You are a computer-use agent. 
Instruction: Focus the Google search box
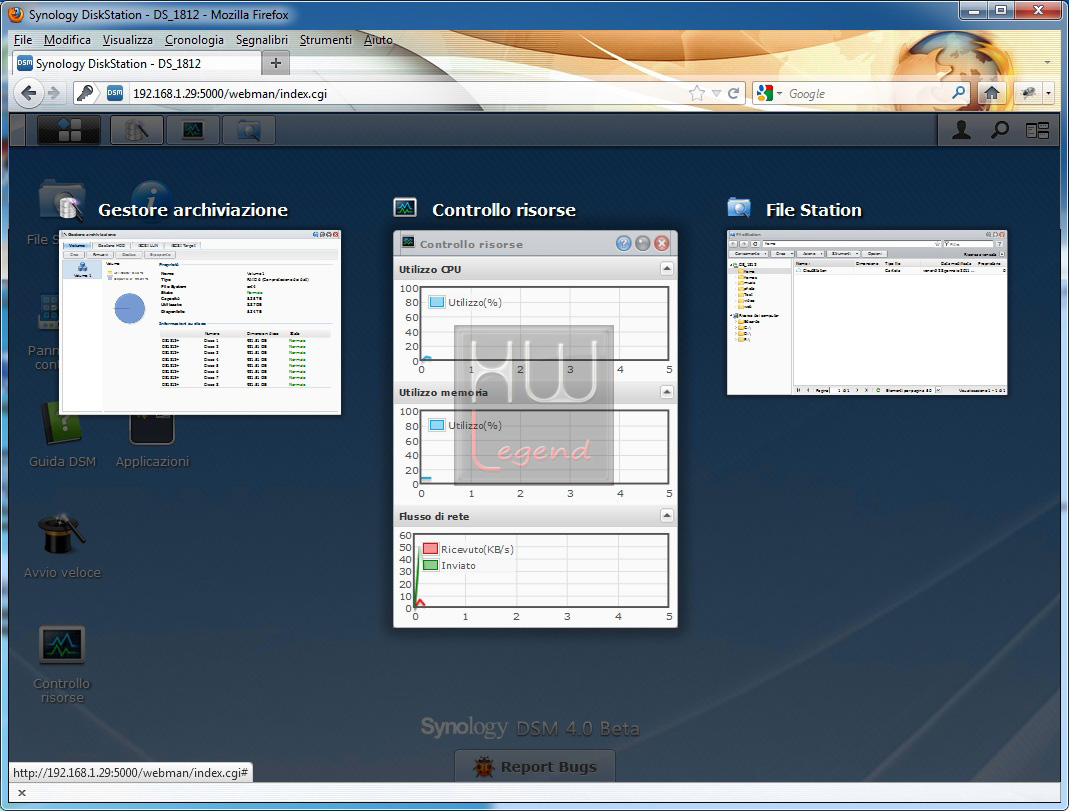[x=868, y=93]
